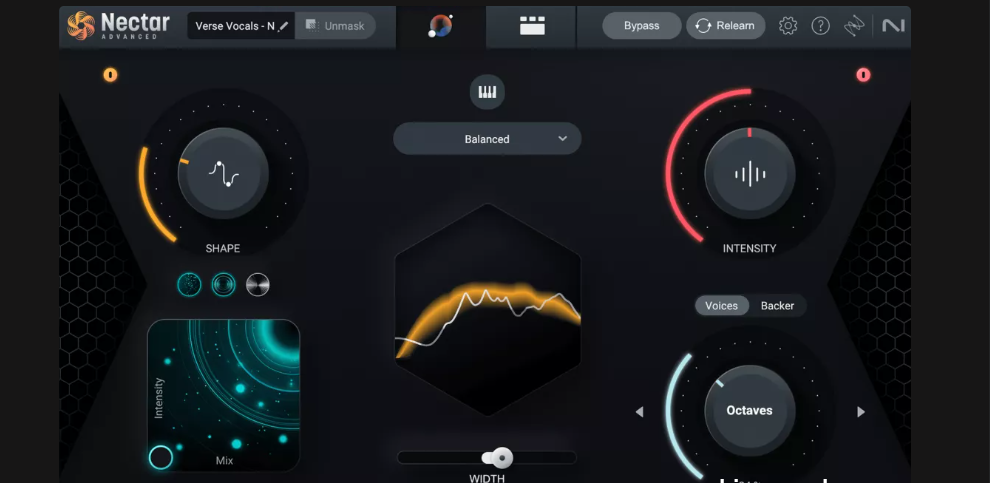Select the Backer tab
The height and width of the screenshot is (483, 990).
(x=777, y=306)
